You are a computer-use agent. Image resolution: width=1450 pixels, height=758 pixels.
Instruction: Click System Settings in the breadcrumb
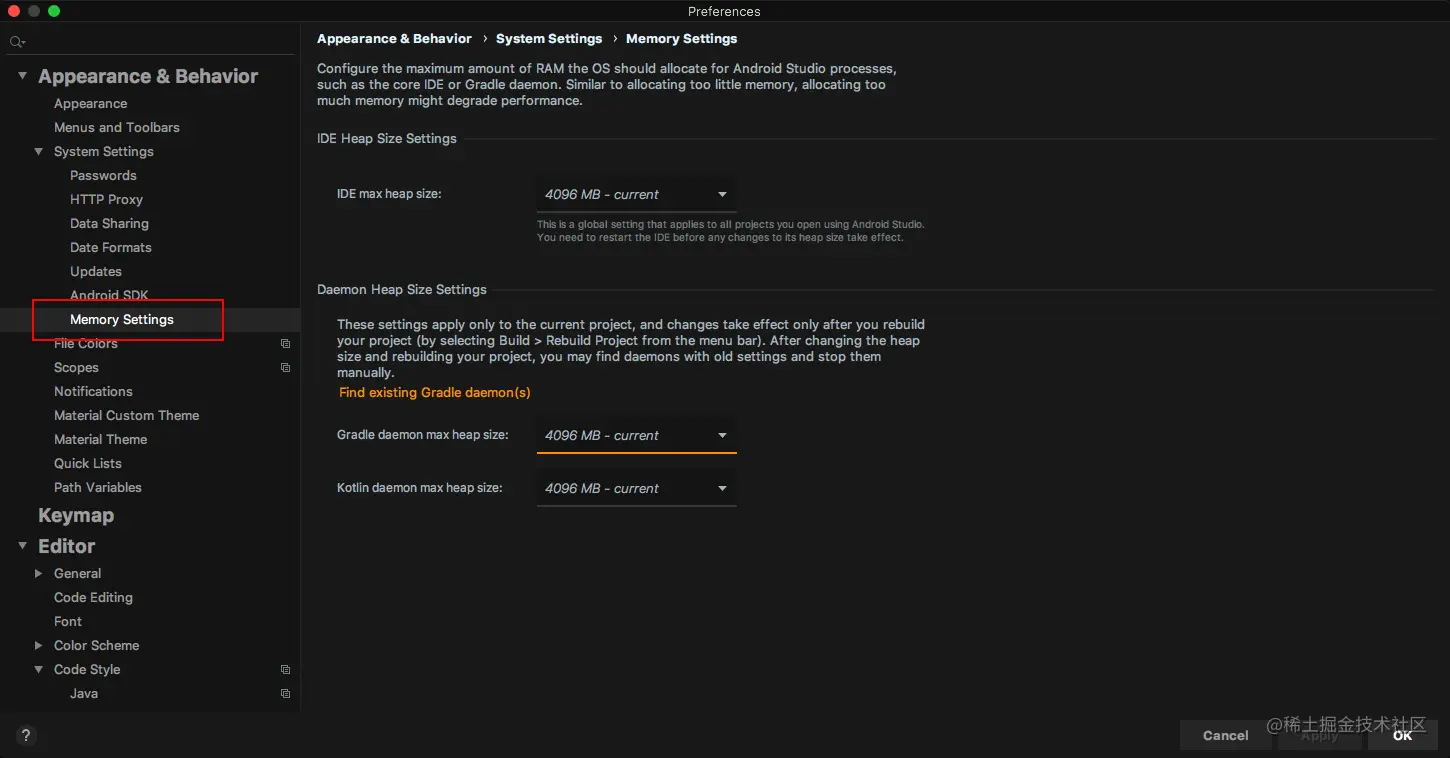click(549, 38)
